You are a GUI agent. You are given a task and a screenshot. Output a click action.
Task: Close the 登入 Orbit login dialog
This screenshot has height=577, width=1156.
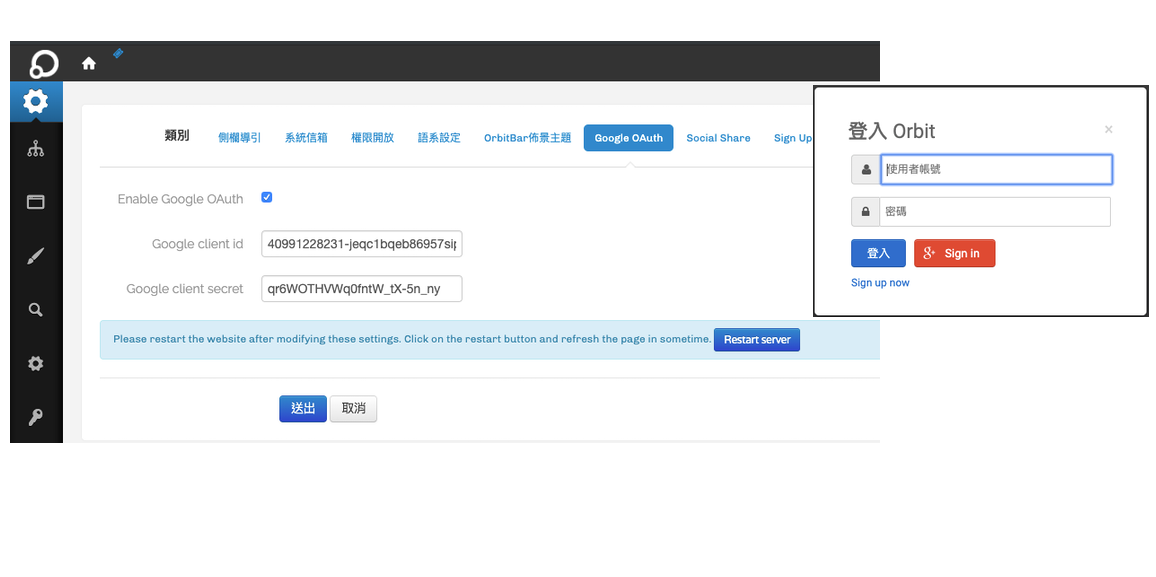point(1108,129)
